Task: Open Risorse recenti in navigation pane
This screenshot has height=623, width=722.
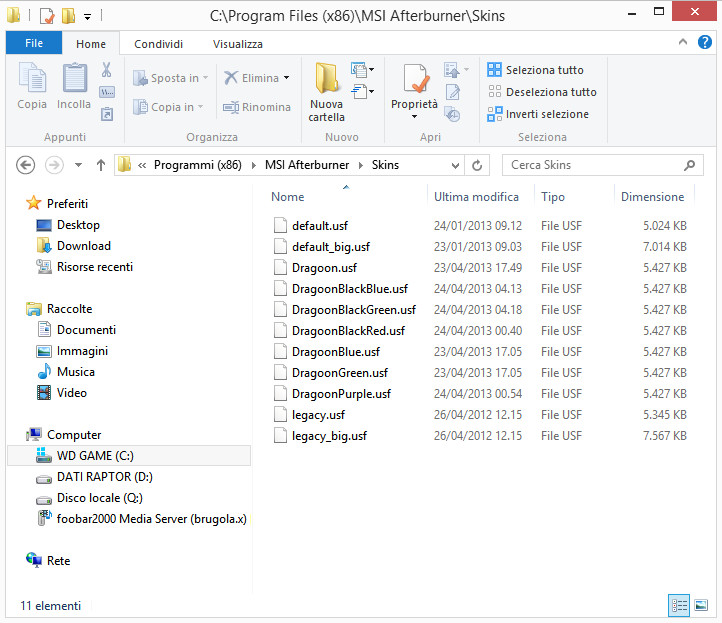Action: 95,267
